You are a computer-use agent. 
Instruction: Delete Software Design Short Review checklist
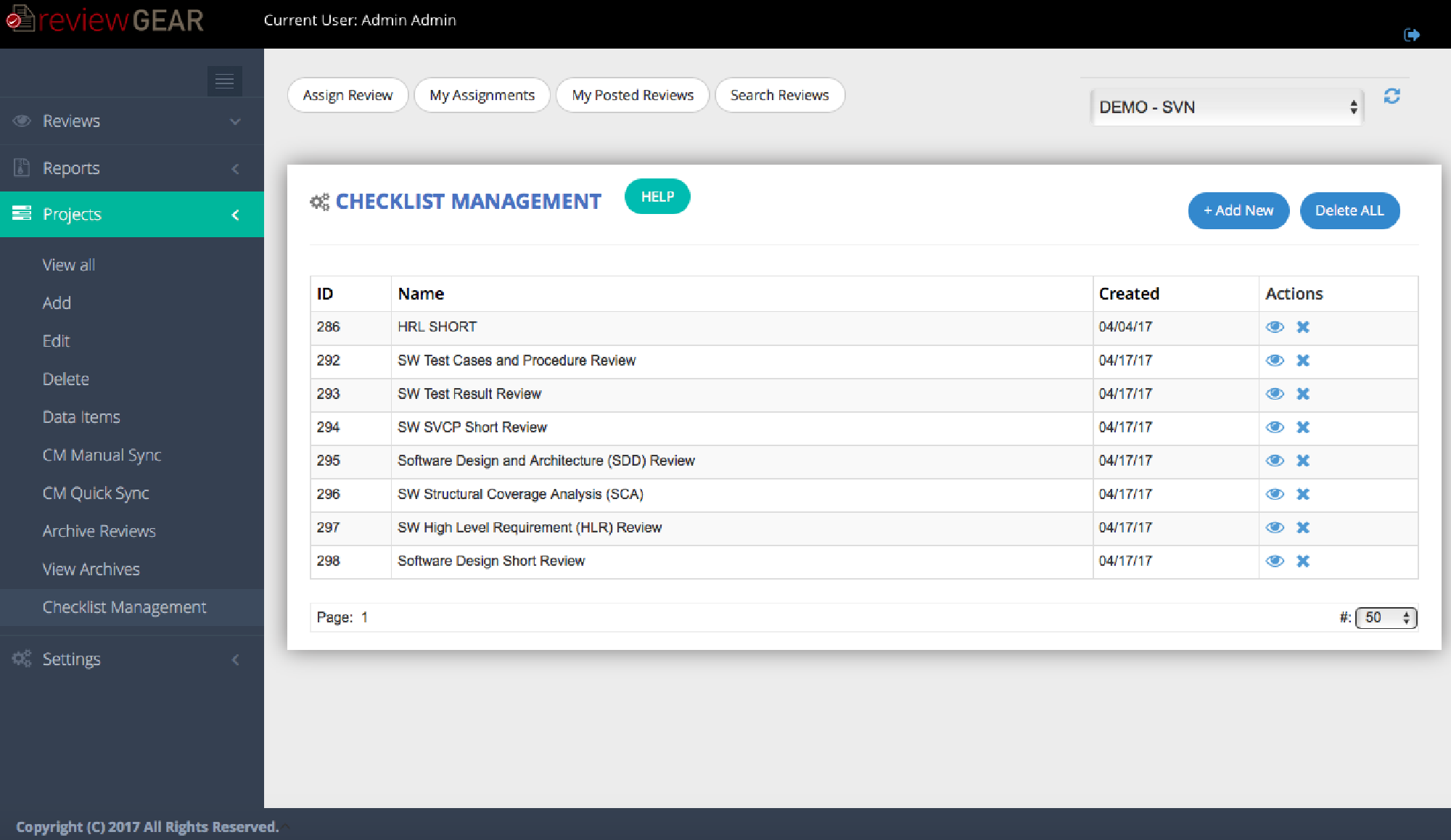pyautogui.click(x=1303, y=561)
